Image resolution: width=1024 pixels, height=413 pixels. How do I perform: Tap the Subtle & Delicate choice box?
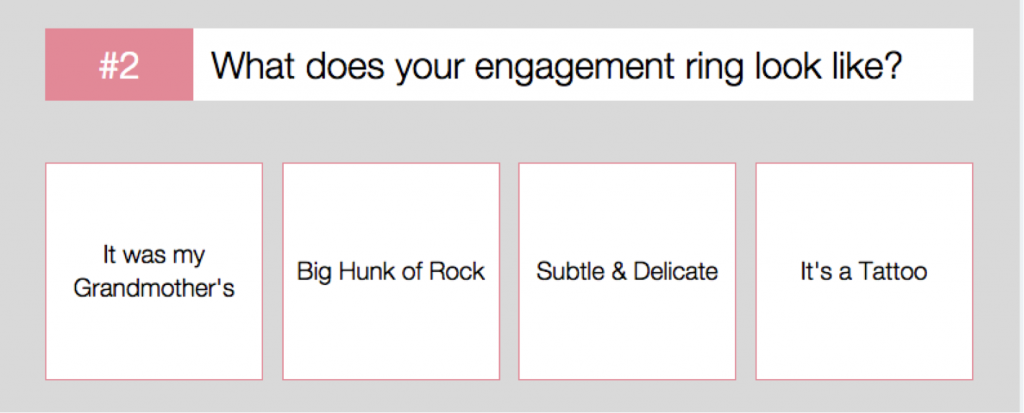[x=627, y=271]
